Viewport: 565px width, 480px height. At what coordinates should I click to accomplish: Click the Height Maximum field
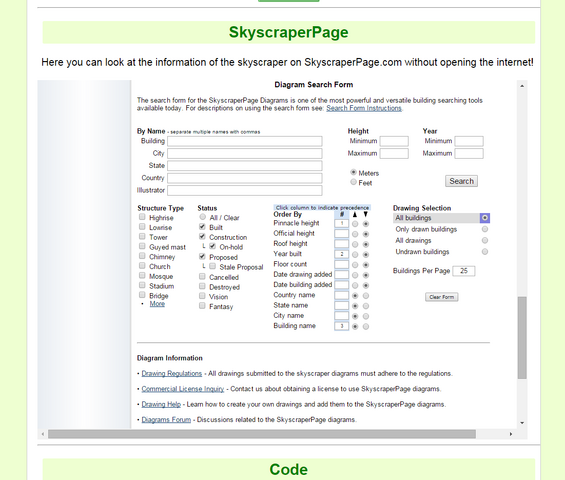(x=394, y=154)
